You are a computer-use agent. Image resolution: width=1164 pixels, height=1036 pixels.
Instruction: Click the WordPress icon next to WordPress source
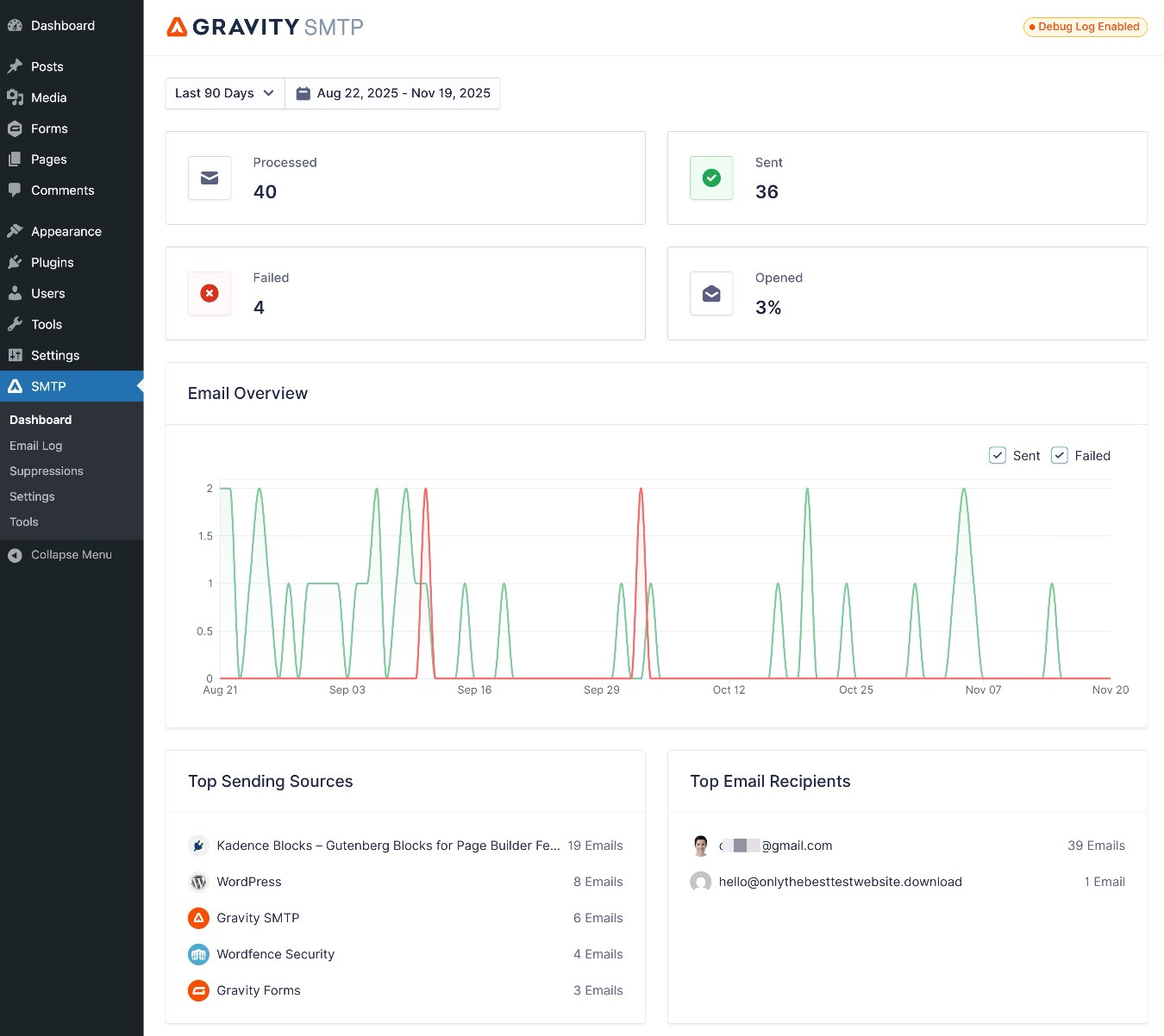(x=198, y=882)
